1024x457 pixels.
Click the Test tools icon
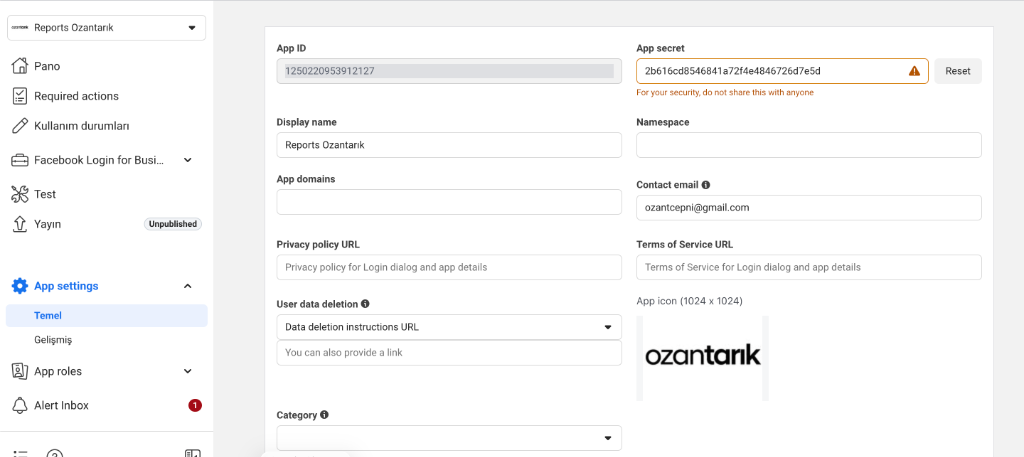[18, 194]
